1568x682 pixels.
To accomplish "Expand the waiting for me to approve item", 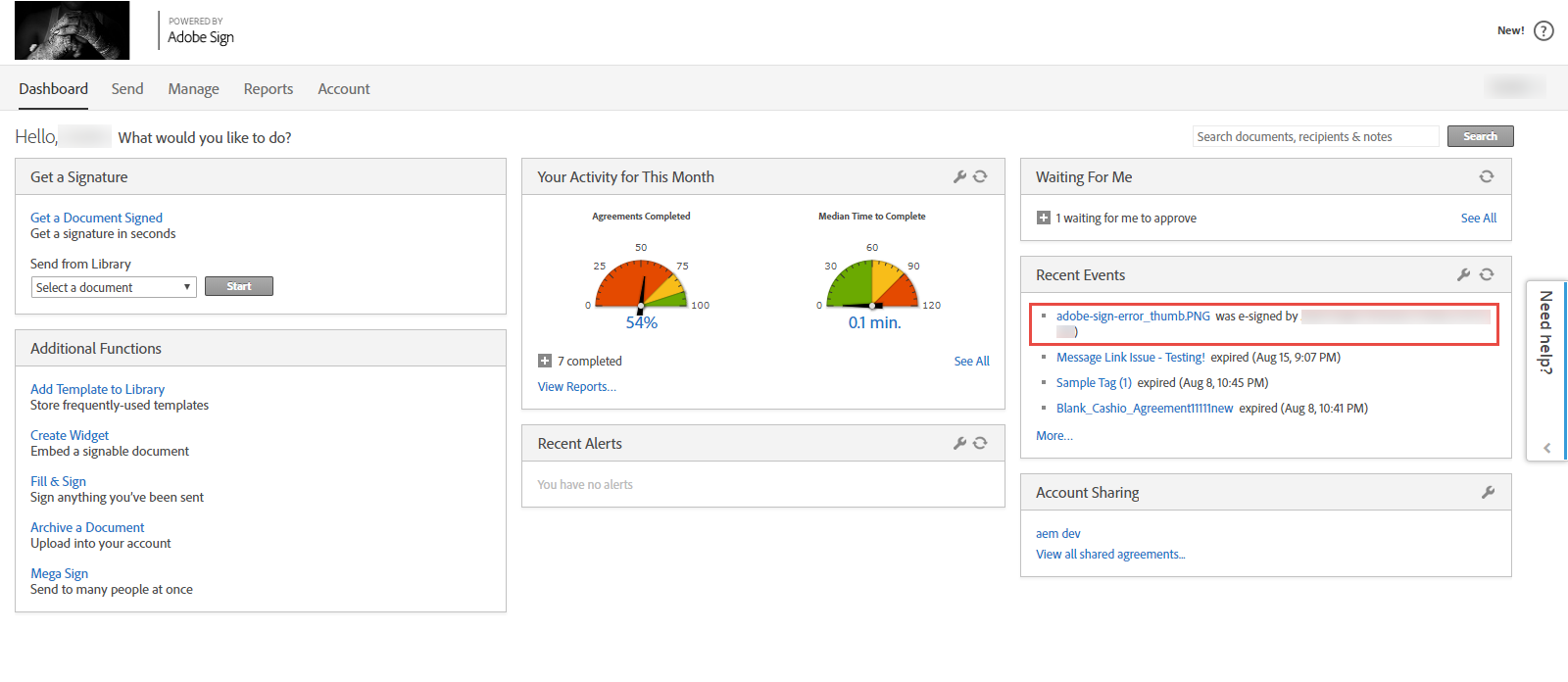I will tap(1044, 218).
